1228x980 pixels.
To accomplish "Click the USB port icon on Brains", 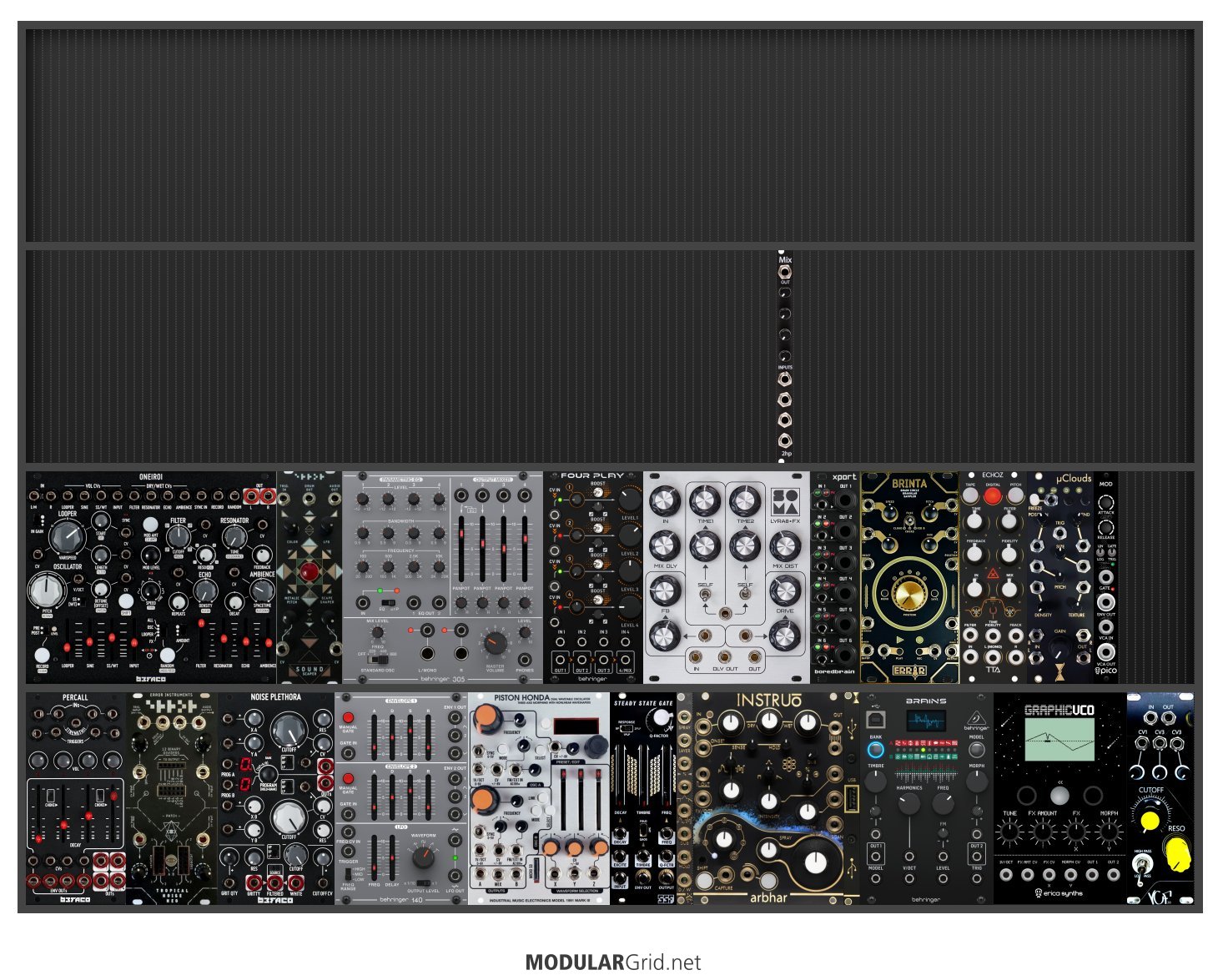I will pyautogui.click(x=875, y=719).
